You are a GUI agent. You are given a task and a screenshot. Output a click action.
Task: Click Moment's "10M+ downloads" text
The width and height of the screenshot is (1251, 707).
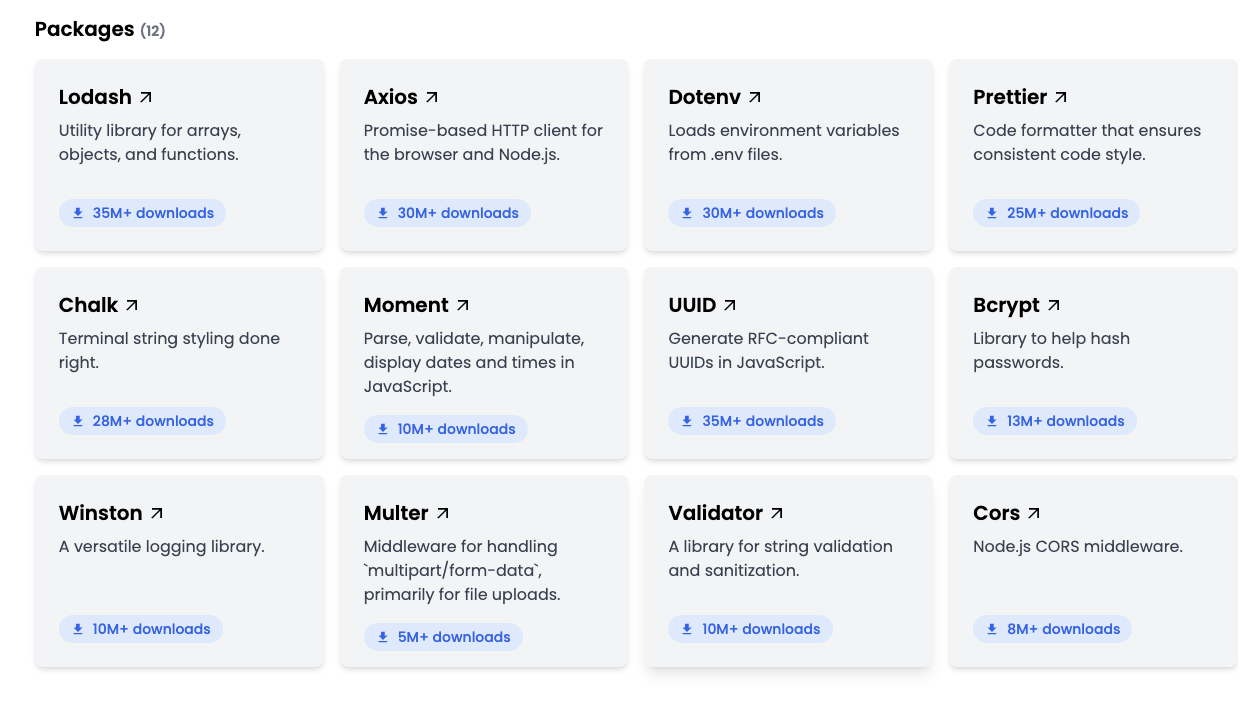pyautogui.click(x=457, y=429)
